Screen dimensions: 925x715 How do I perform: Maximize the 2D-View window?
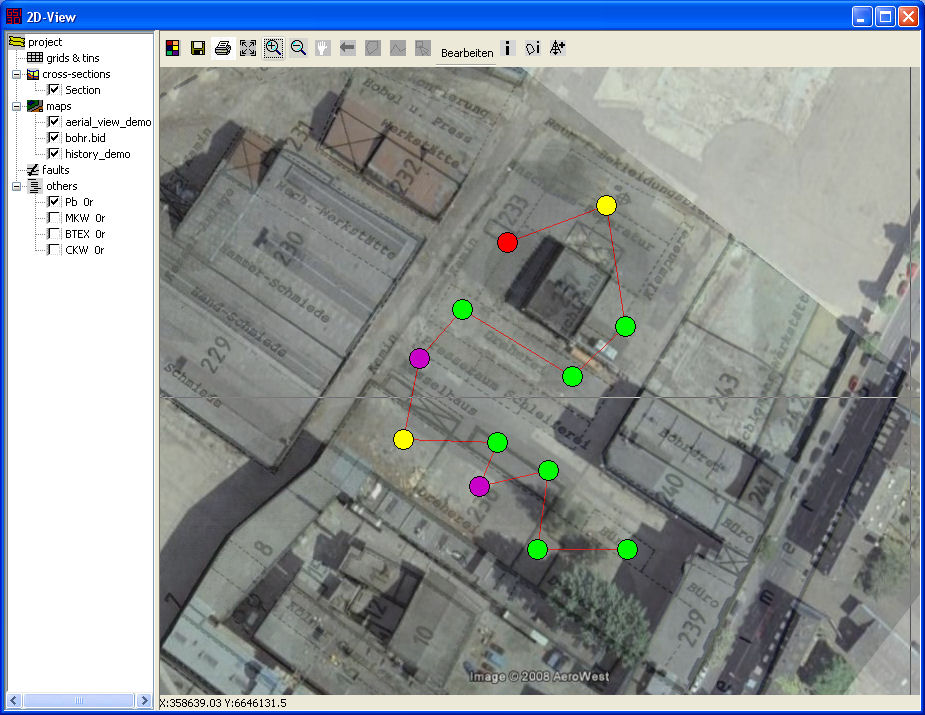point(885,17)
